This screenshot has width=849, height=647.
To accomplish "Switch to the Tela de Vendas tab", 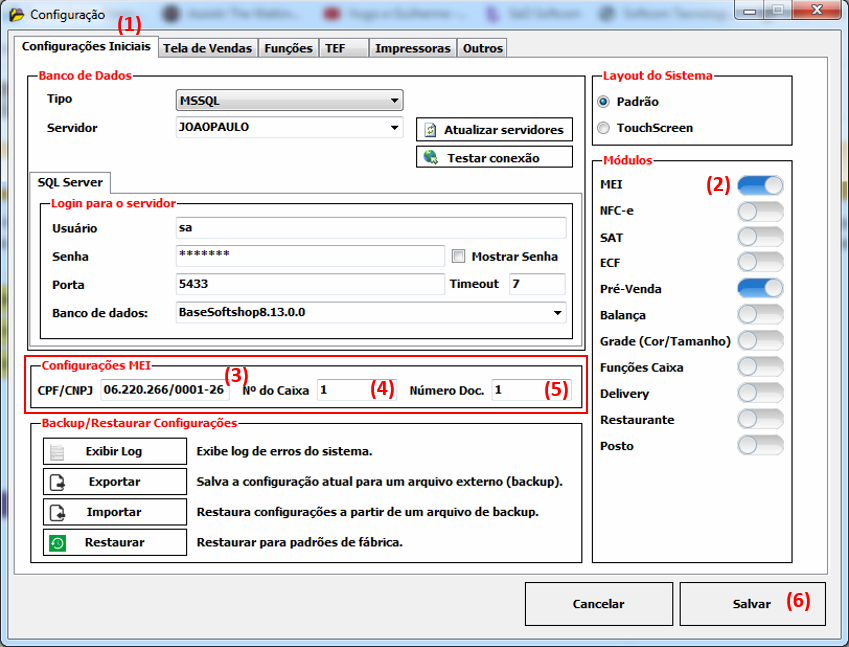I will [208, 48].
